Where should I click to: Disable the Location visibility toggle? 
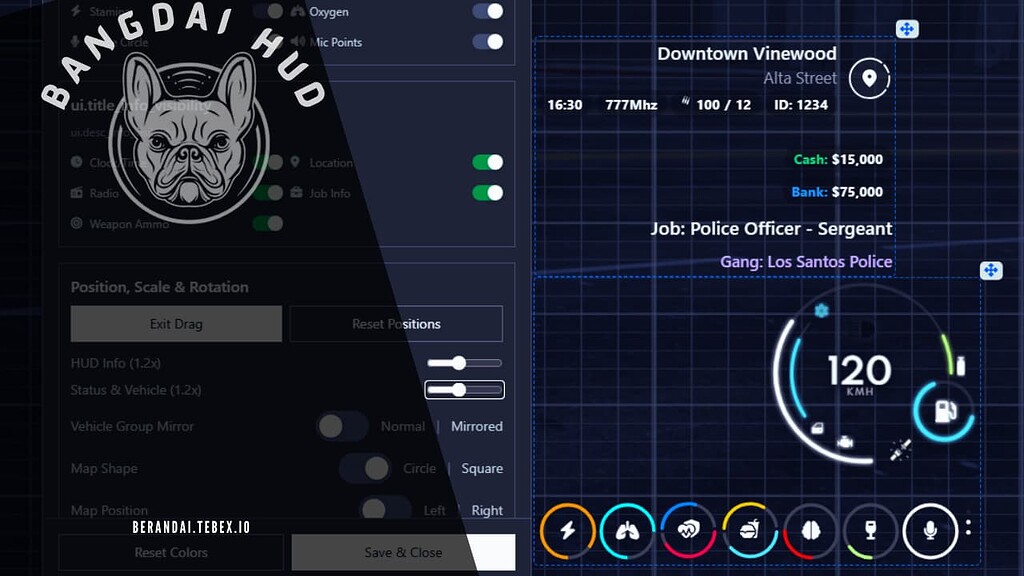(487, 162)
